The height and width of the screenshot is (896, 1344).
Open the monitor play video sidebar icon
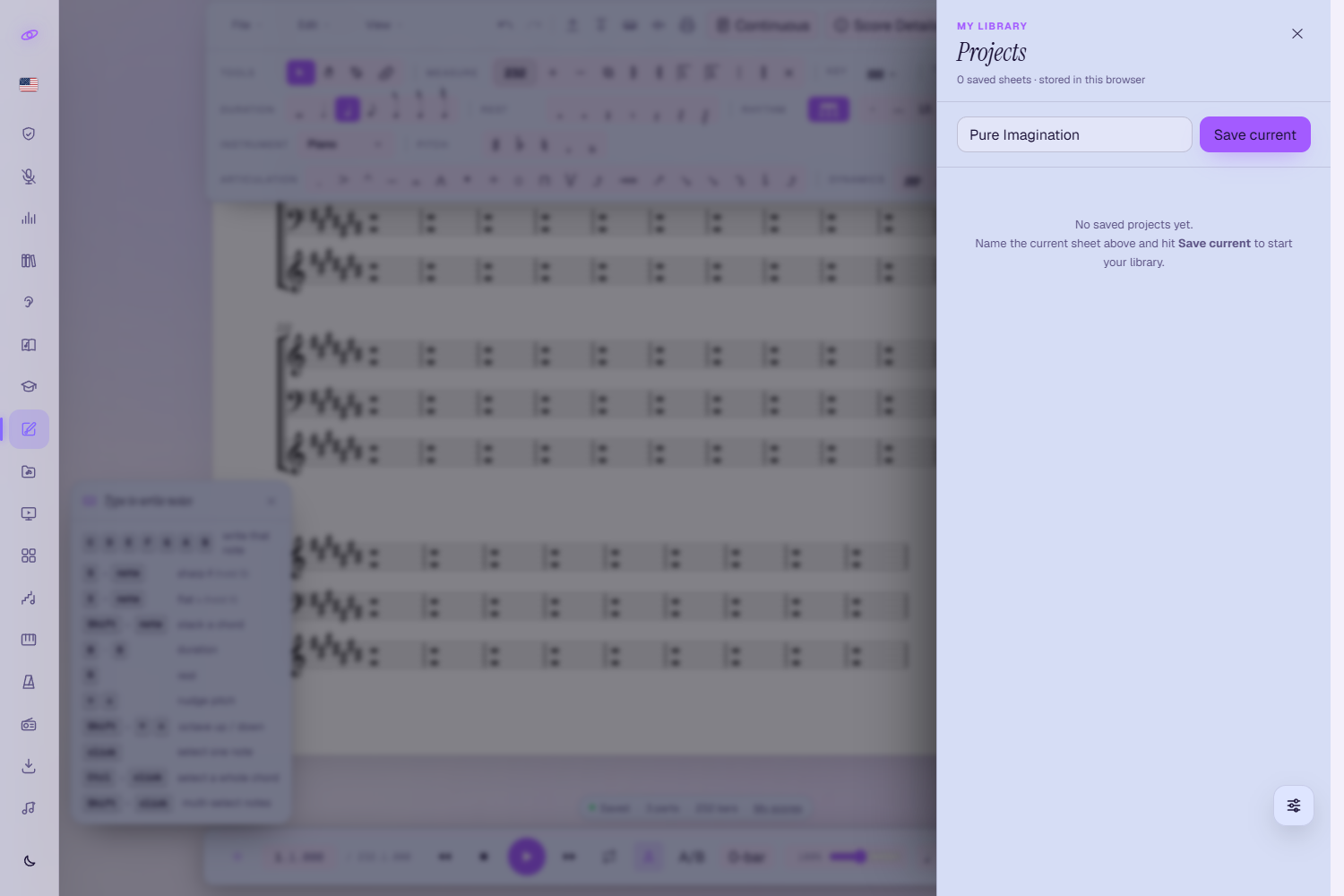tap(29, 513)
